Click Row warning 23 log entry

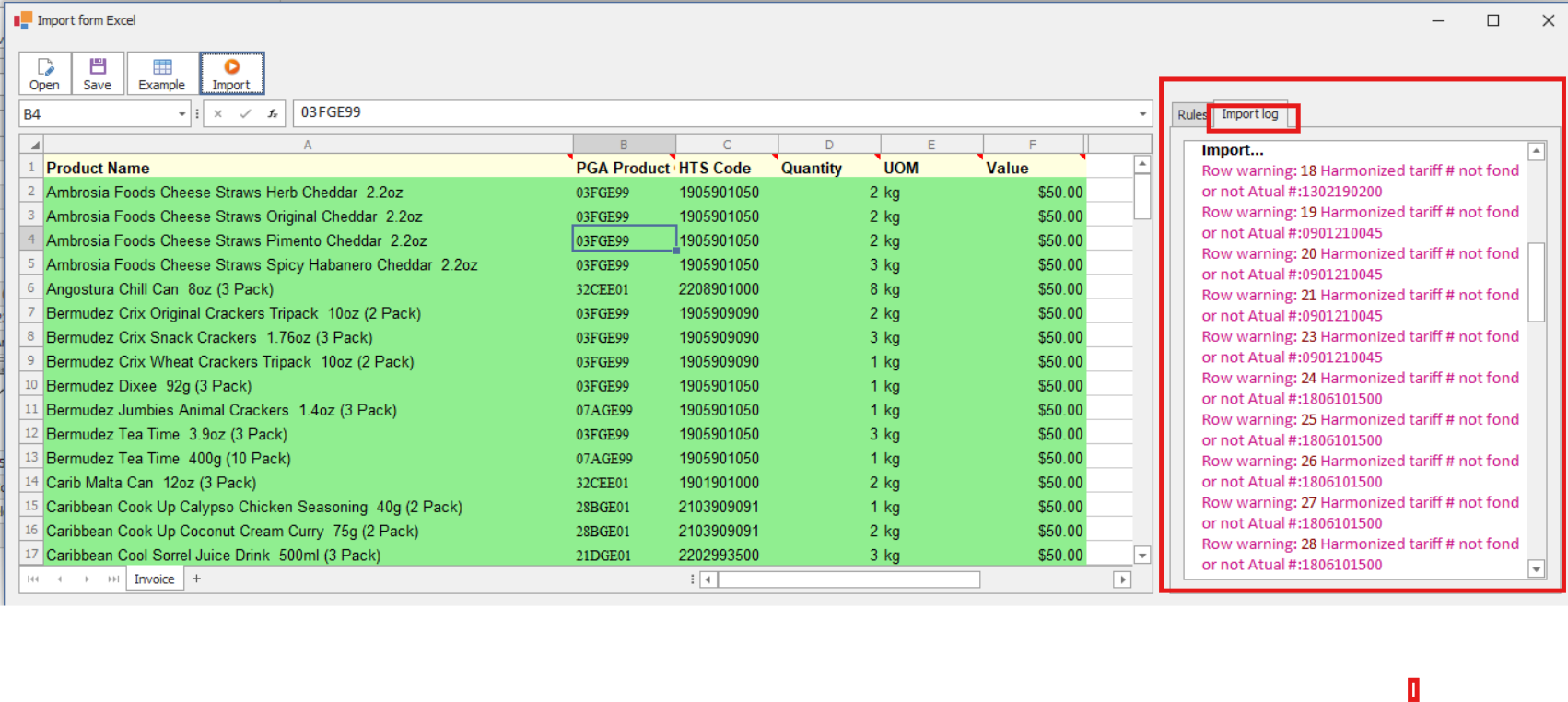(1360, 346)
